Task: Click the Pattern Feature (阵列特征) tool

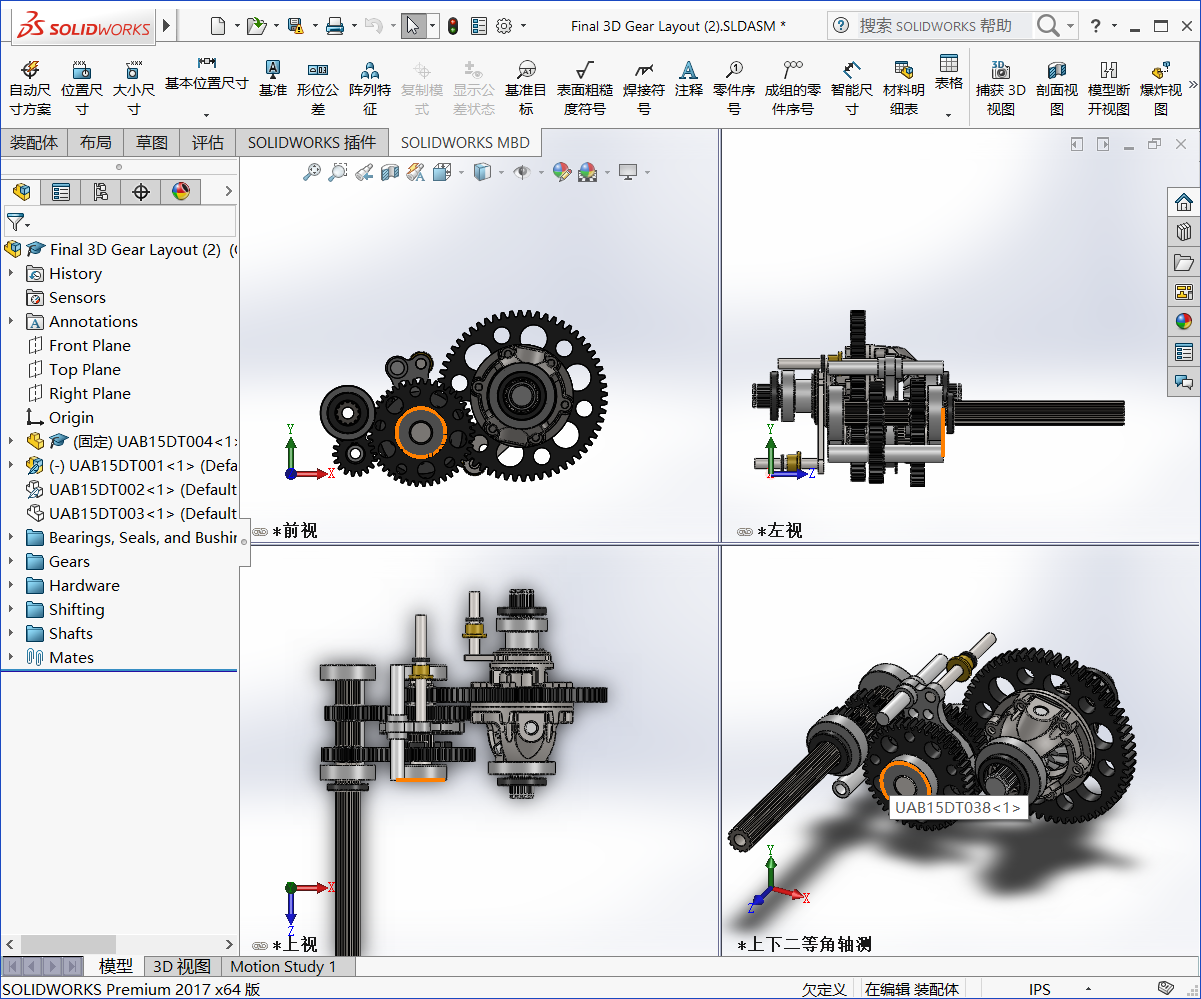Action: pos(370,87)
